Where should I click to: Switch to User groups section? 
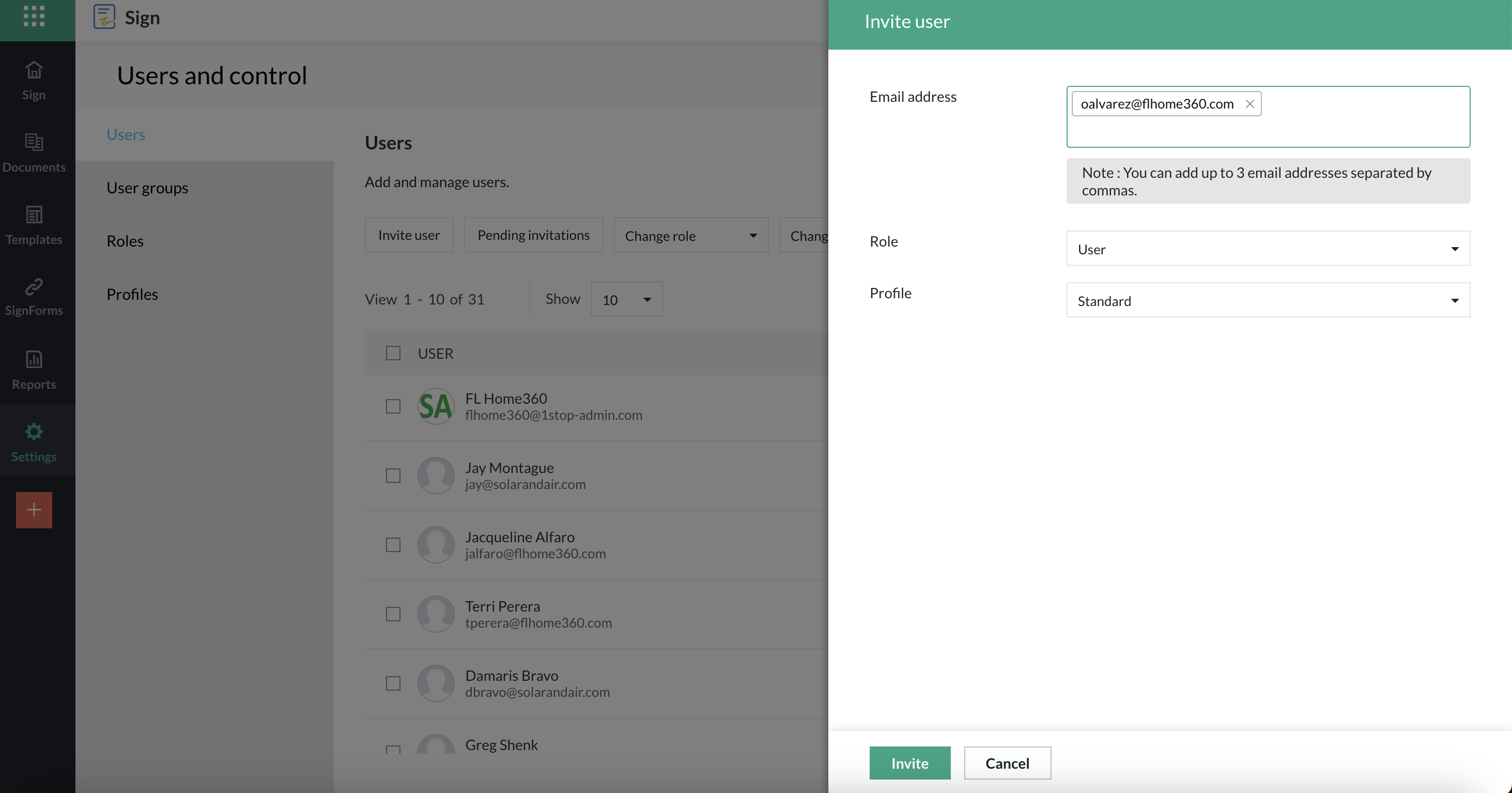coord(147,188)
